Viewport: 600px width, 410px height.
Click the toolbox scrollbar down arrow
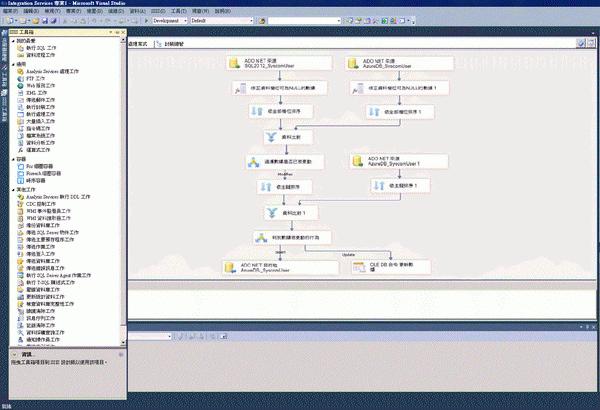point(123,342)
